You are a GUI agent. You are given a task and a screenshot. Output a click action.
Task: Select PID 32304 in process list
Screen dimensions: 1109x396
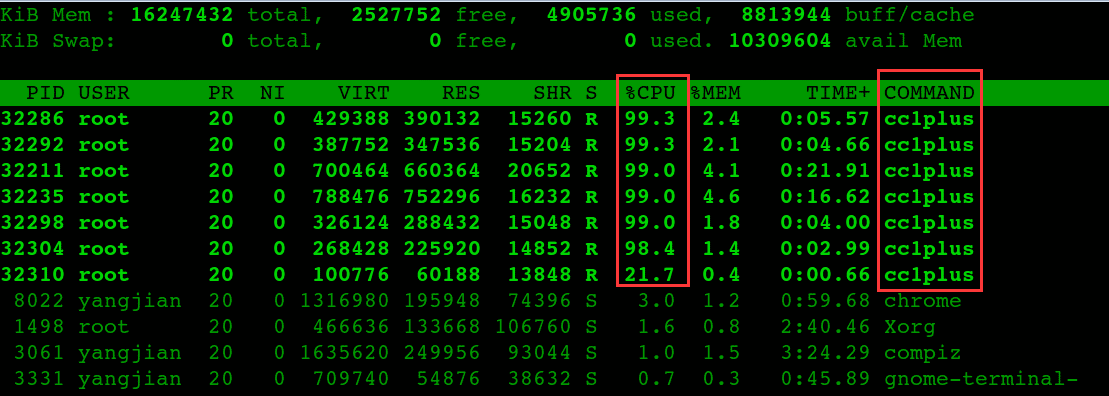33,249
